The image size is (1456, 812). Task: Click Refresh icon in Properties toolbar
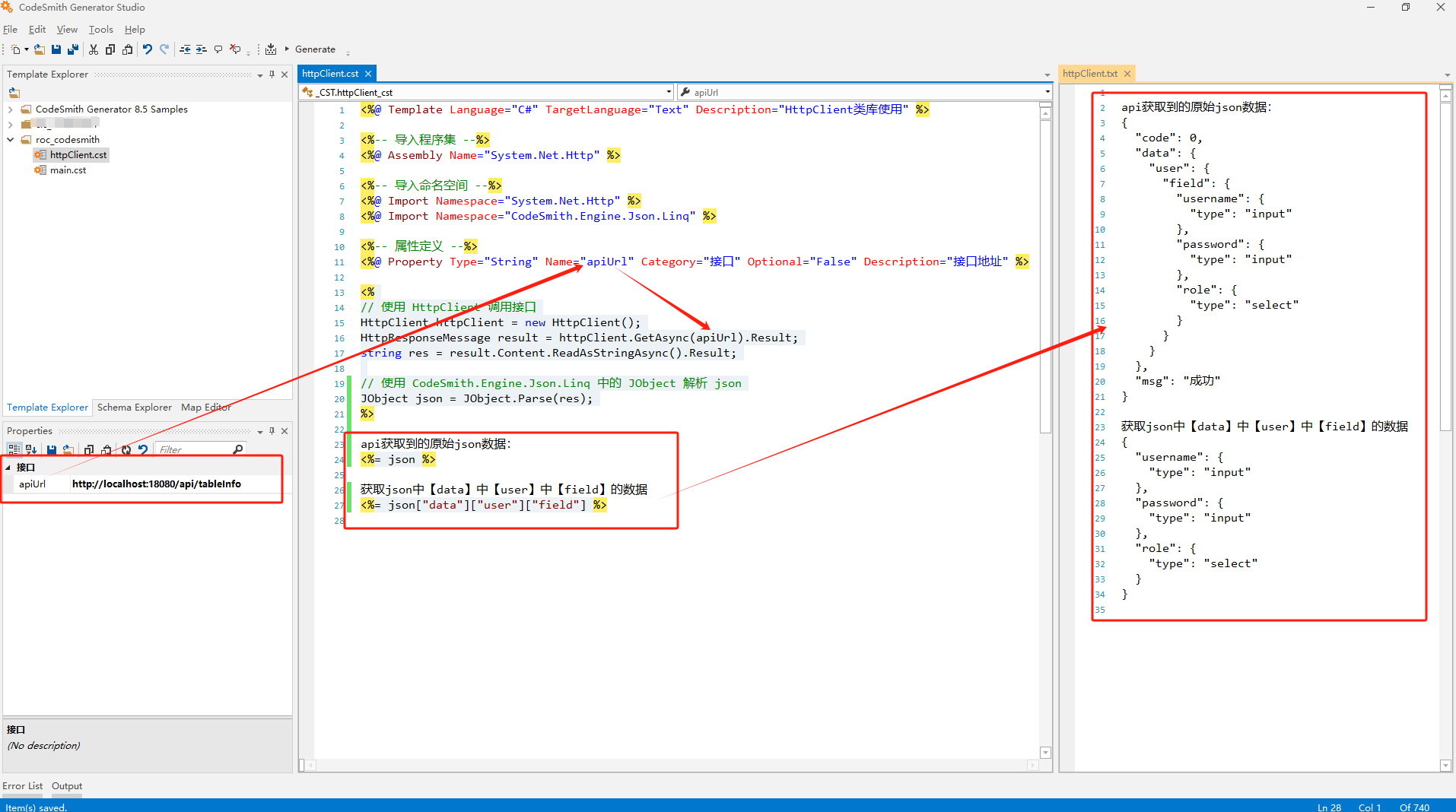126,449
